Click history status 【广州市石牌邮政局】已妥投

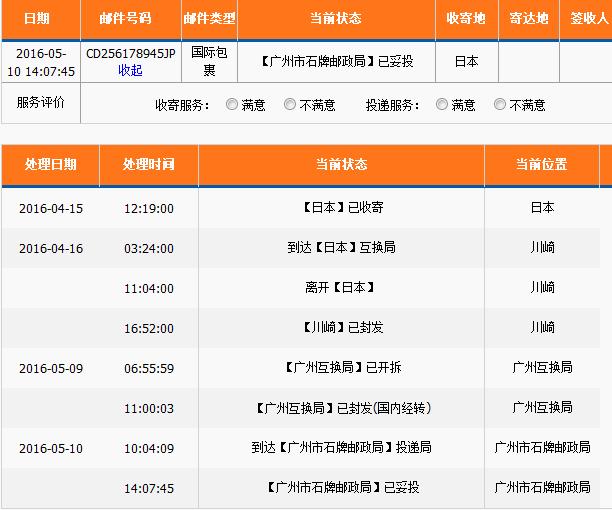(x=342, y=487)
